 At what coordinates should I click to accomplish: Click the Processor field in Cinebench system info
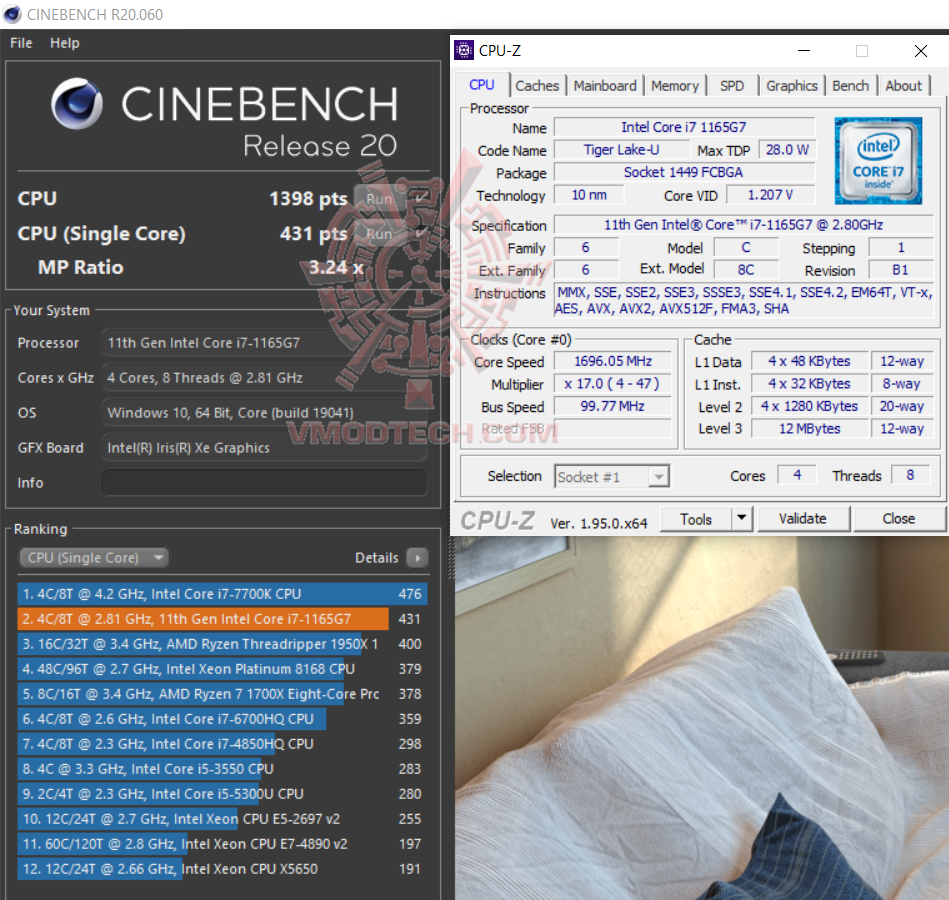[x=264, y=343]
